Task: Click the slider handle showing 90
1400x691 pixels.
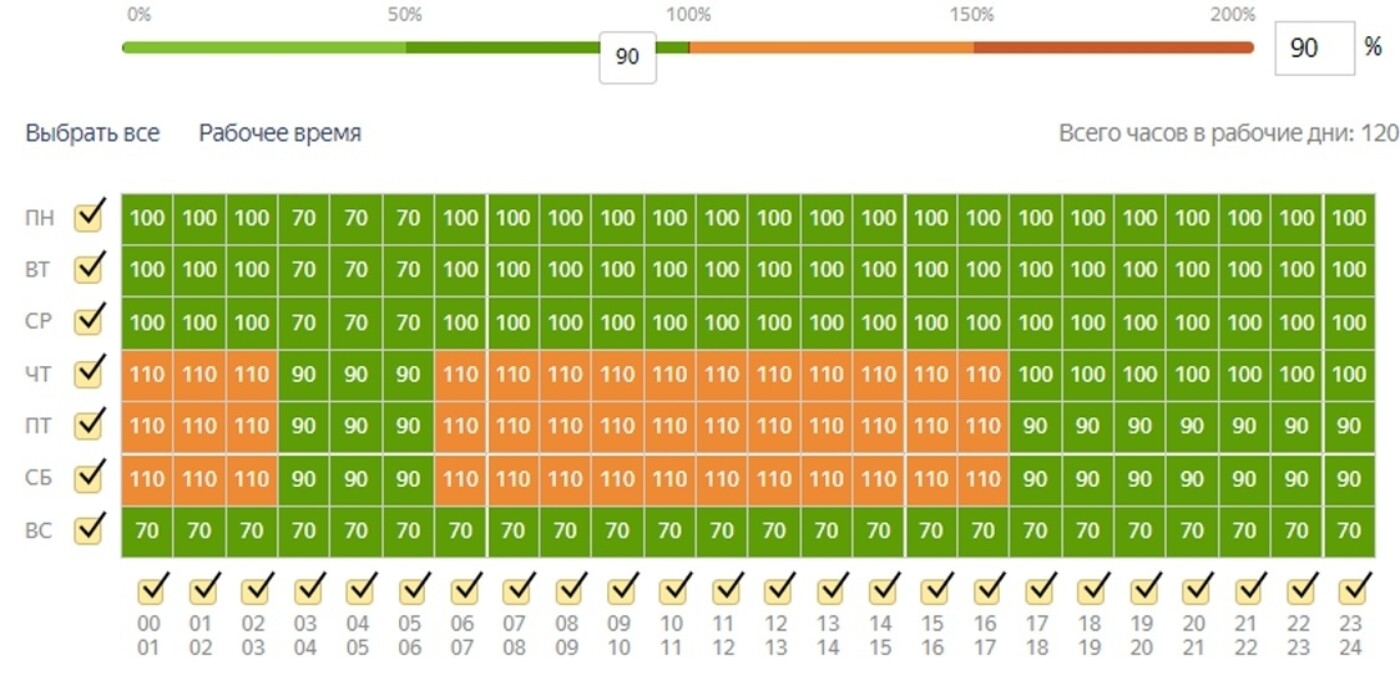Action: coord(627,57)
